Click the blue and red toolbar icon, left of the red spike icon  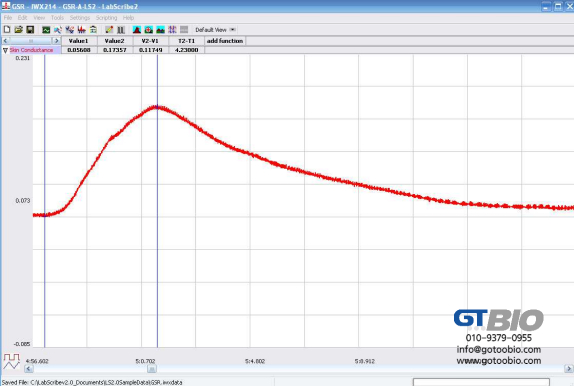coord(70,30)
